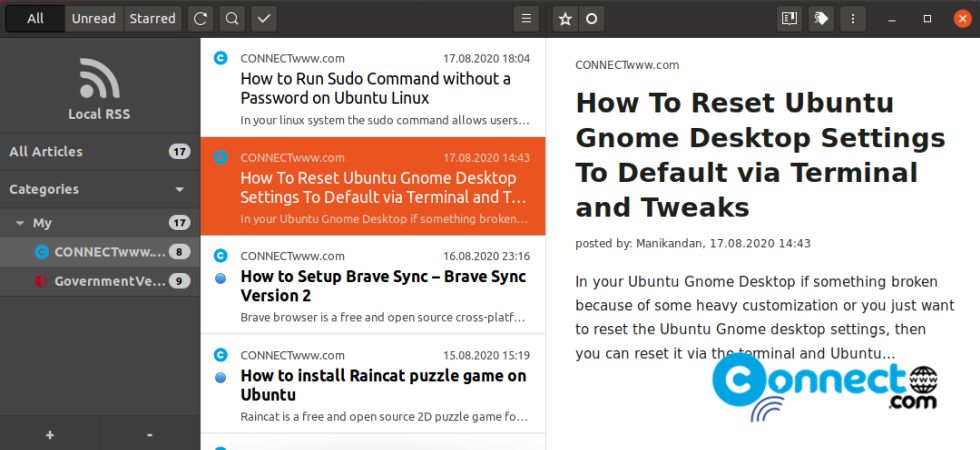Select the CONNECTwww... feed in sidebar
Viewport: 980px width, 450px height.
(100, 252)
